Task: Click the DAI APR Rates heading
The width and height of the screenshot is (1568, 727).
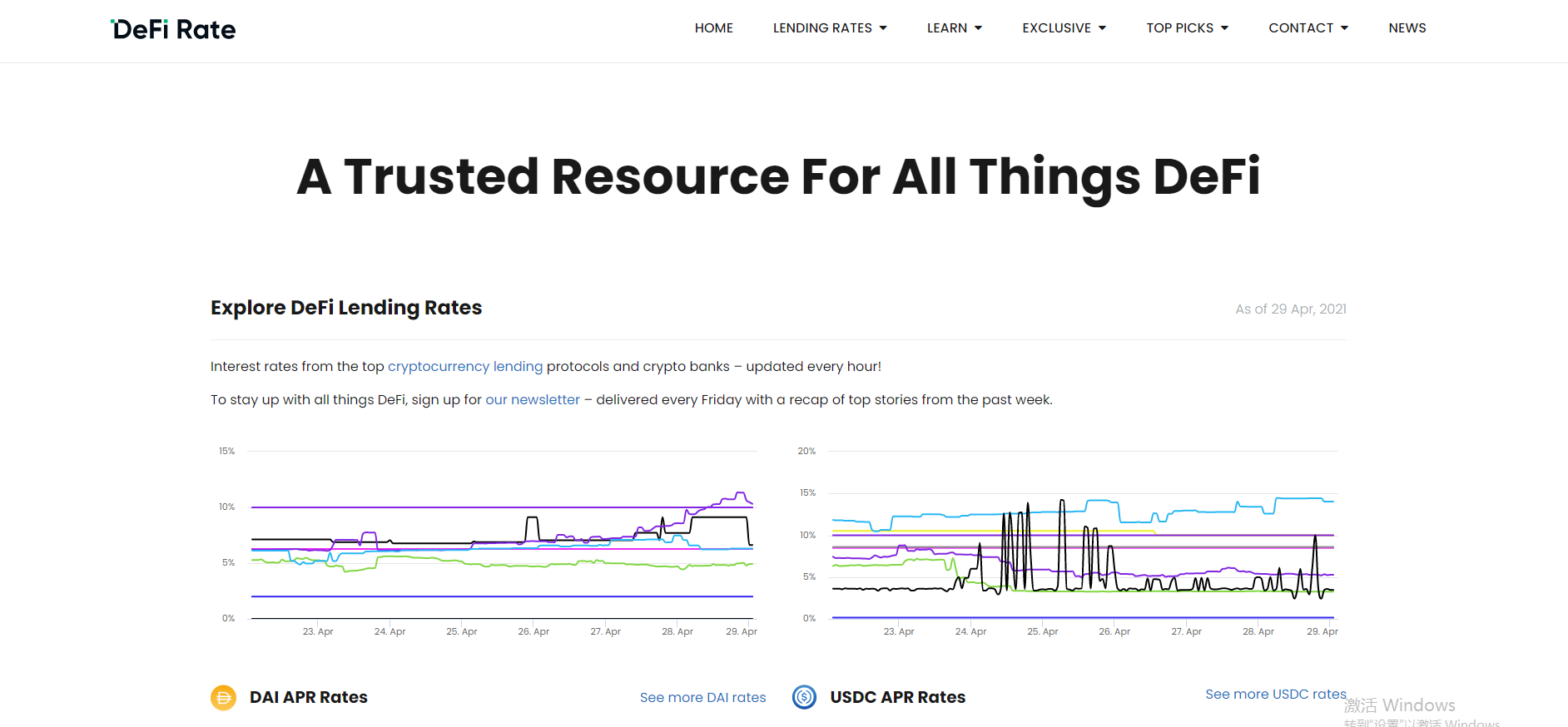Action: pyautogui.click(x=308, y=697)
